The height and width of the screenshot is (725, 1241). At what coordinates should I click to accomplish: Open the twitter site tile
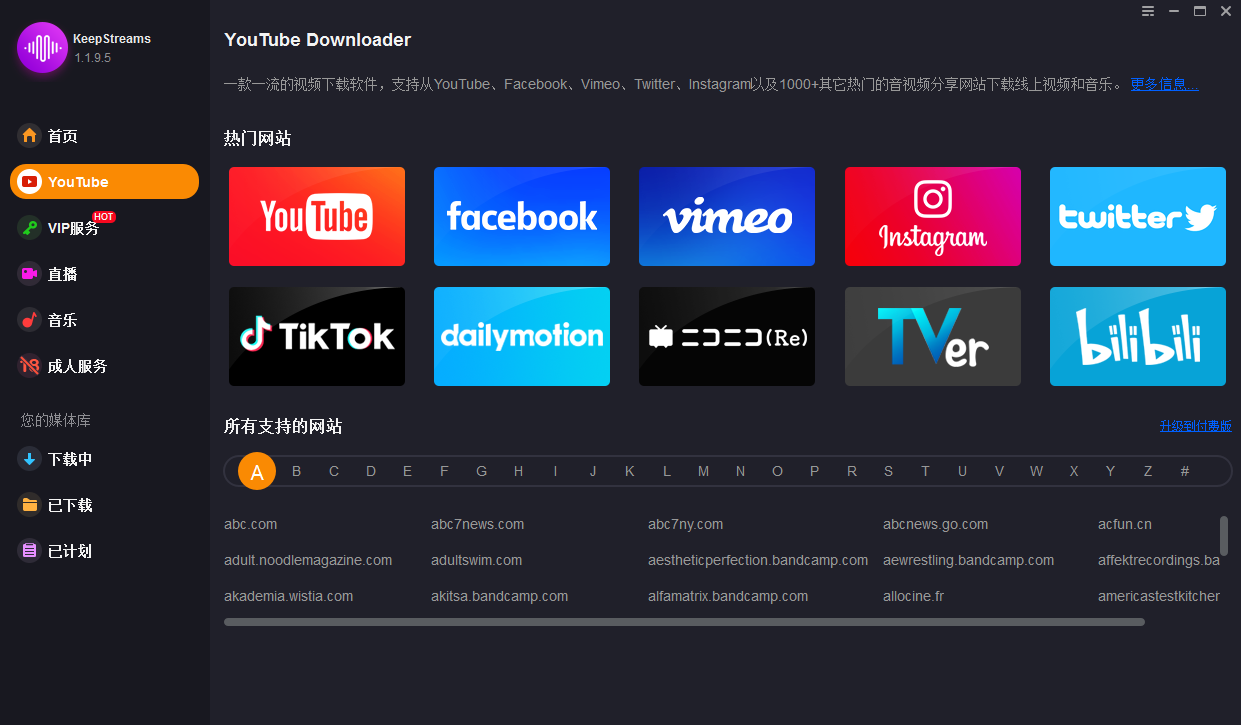point(1138,216)
